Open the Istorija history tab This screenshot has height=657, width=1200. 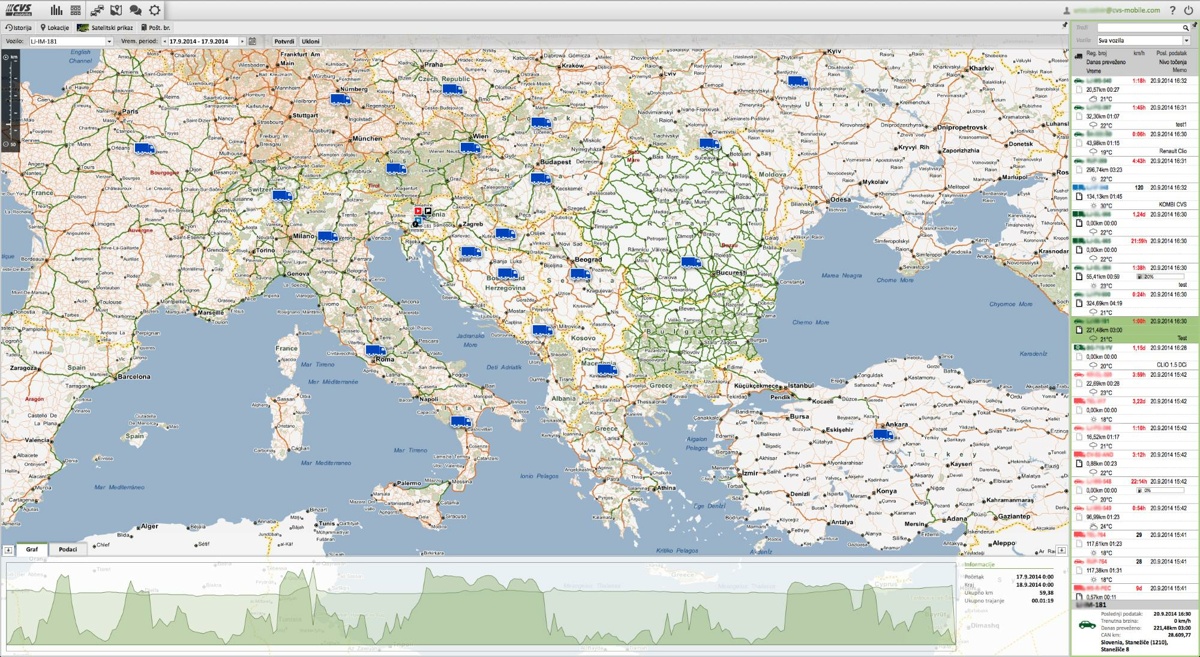(20, 28)
